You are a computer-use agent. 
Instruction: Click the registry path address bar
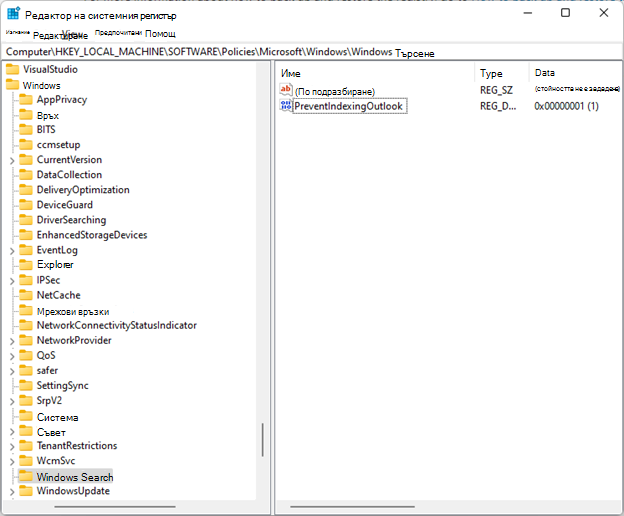tap(312, 52)
